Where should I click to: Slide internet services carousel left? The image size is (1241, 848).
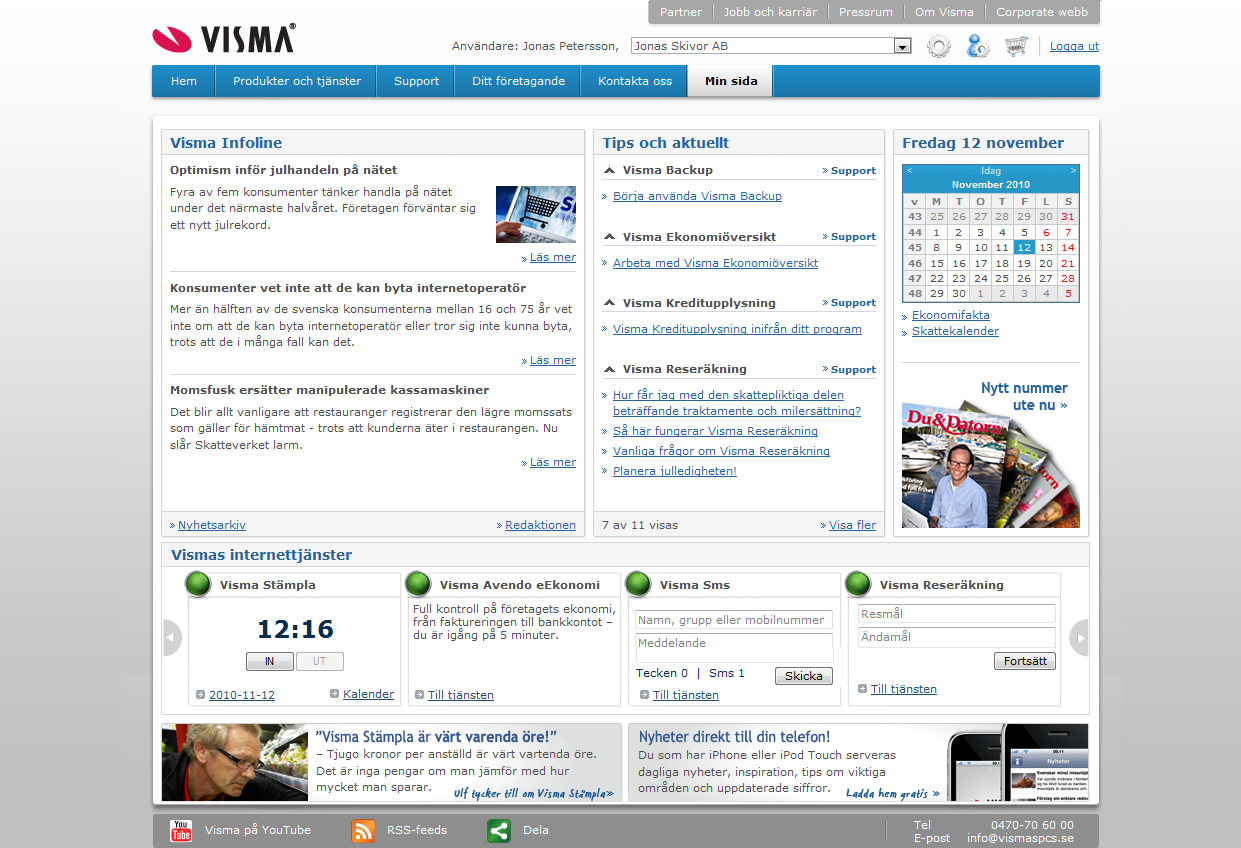coord(172,637)
